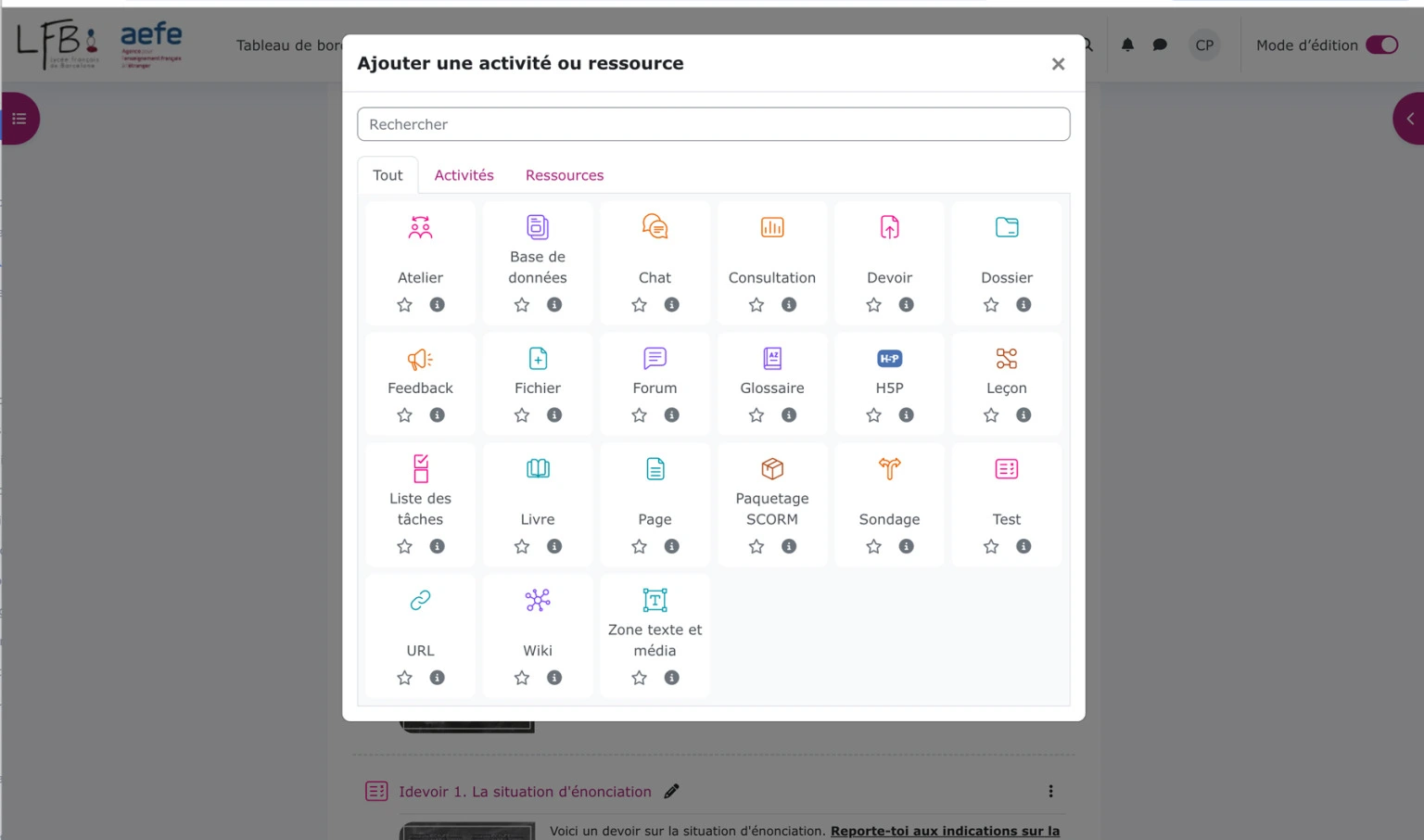Select the Paquetage SCORM icon

(x=772, y=468)
